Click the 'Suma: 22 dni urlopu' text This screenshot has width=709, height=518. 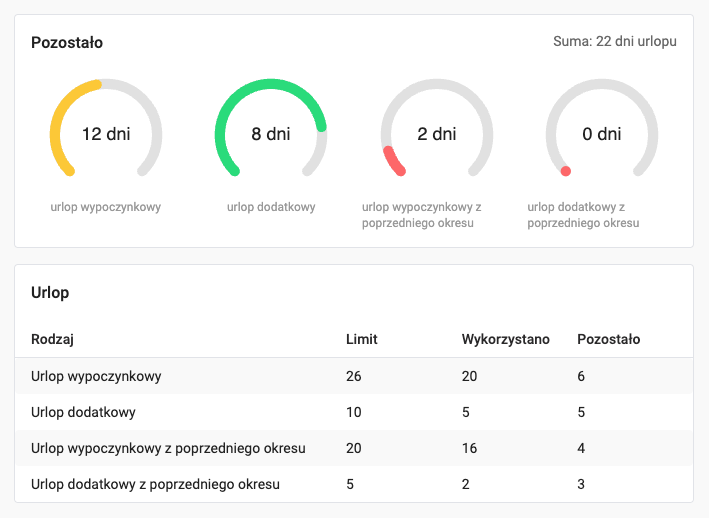(614, 42)
